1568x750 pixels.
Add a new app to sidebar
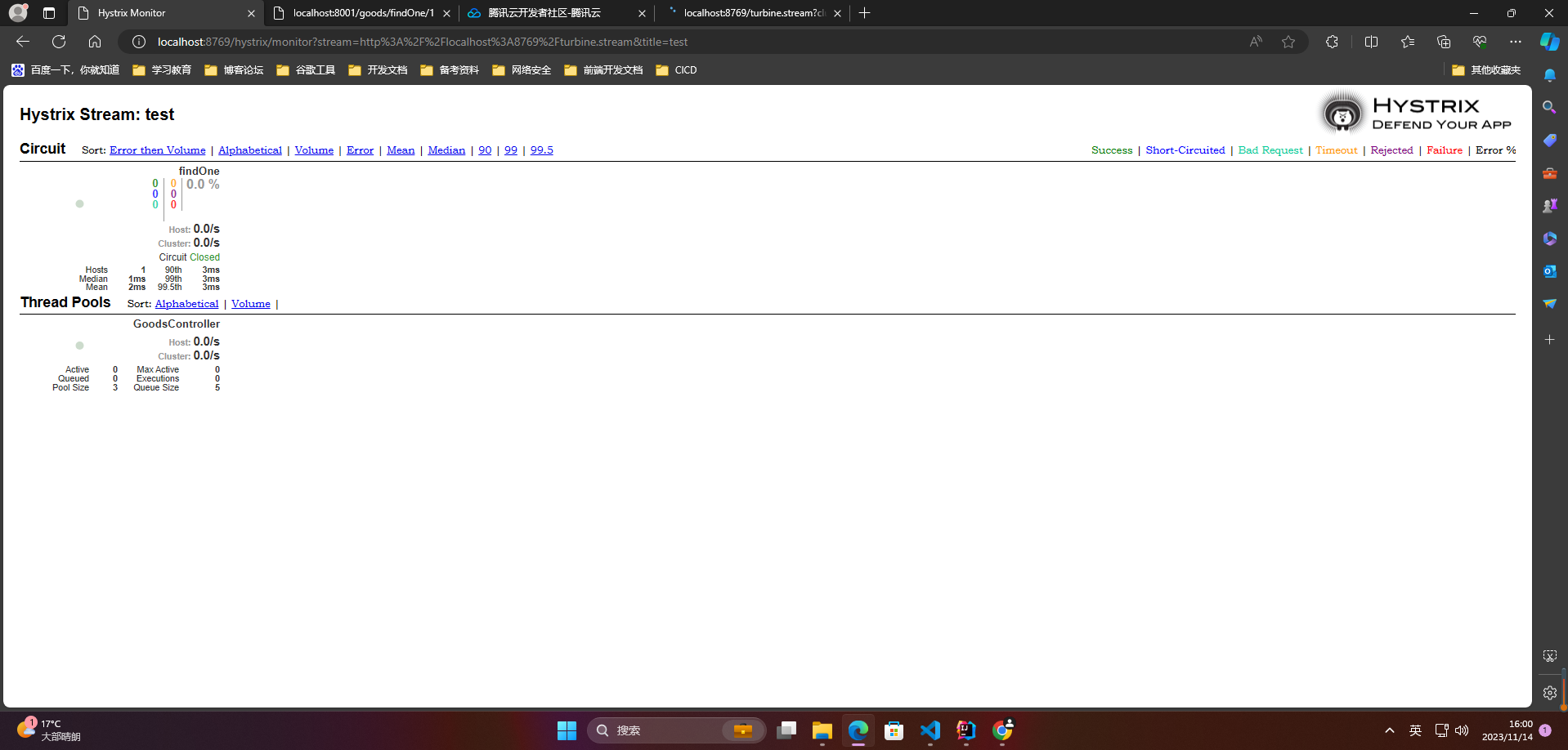click(1549, 339)
